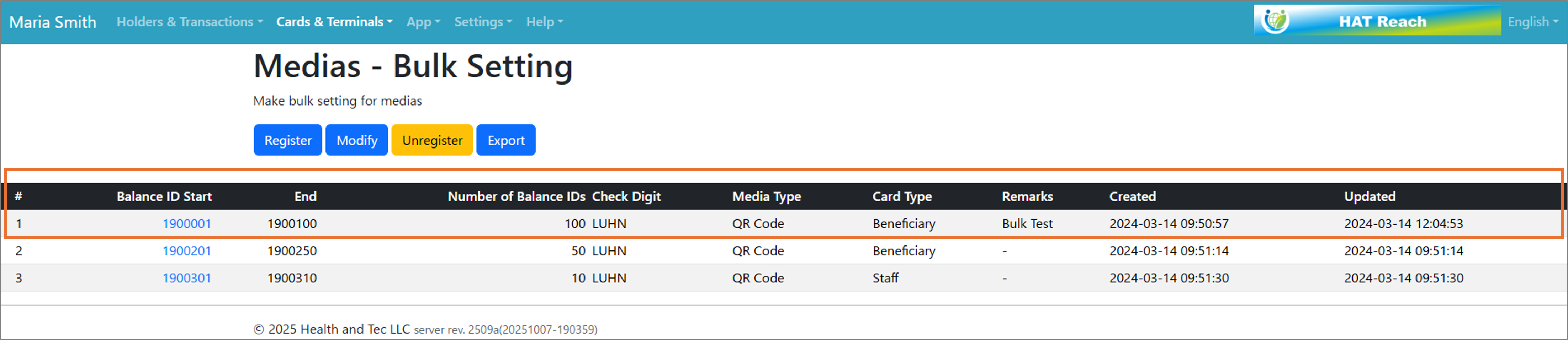Screen dimensions: 1568x340
Task: Open Balance ID 1900301 link
Action: [186, 278]
